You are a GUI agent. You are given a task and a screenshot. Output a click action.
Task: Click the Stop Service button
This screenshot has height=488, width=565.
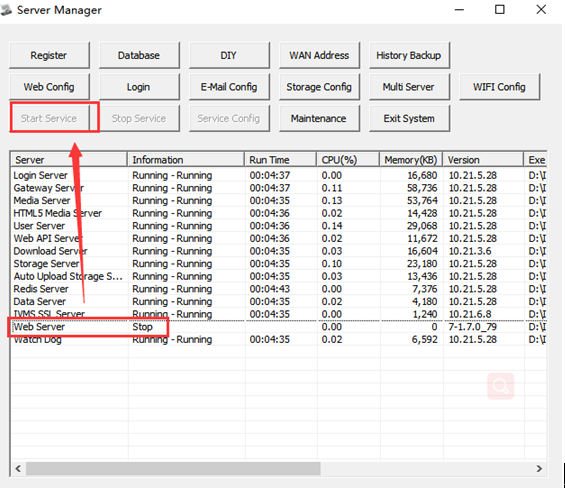139,119
